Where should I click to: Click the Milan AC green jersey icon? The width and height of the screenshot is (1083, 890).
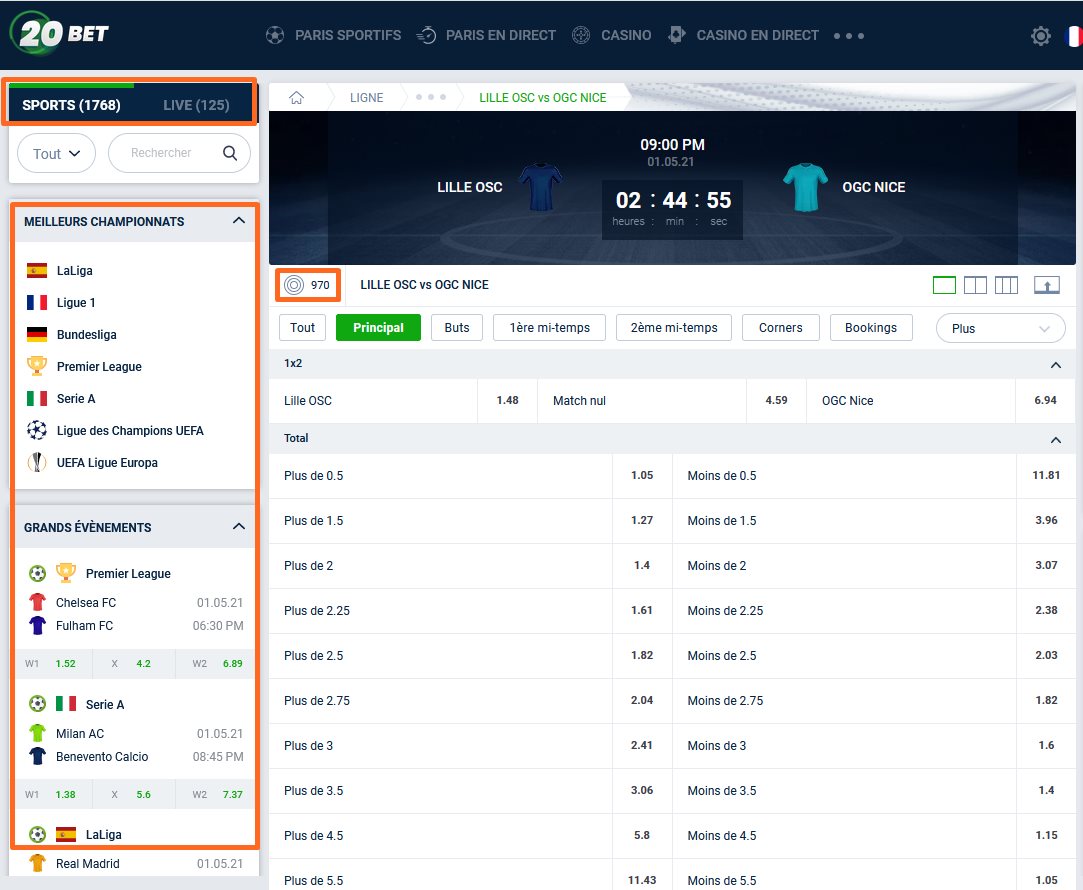pyautogui.click(x=37, y=733)
